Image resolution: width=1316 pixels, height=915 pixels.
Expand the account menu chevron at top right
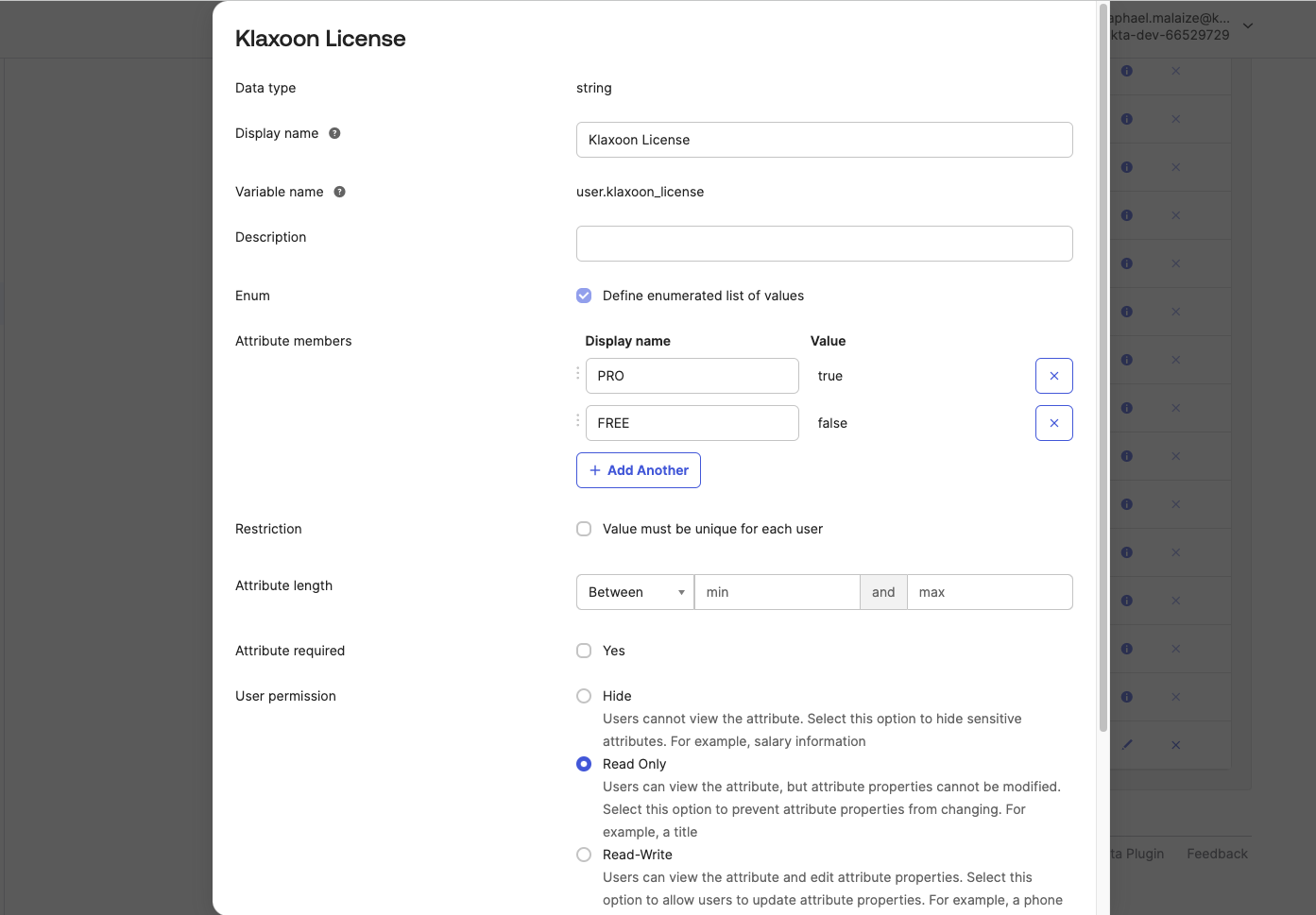pyautogui.click(x=1248, y=26)
